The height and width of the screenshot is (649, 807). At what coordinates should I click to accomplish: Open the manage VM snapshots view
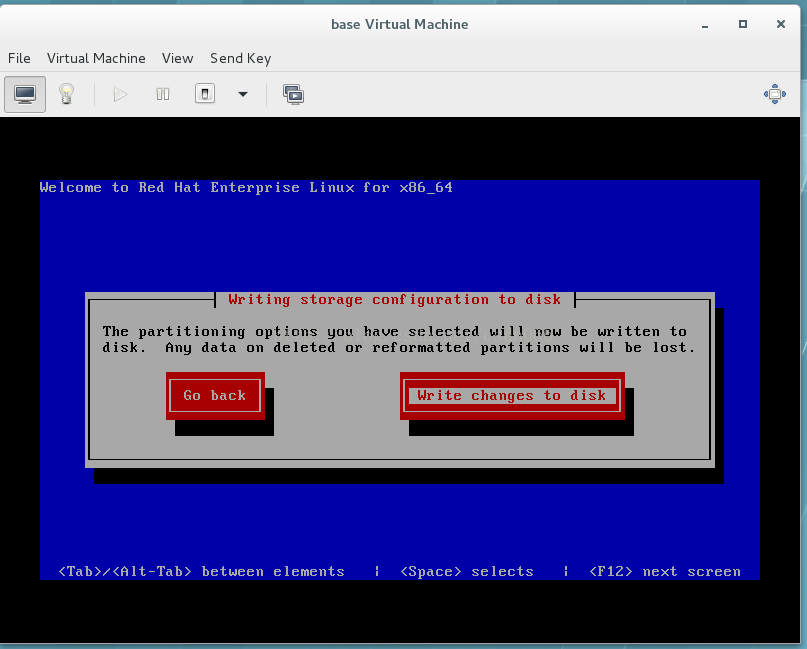(293, 94)
